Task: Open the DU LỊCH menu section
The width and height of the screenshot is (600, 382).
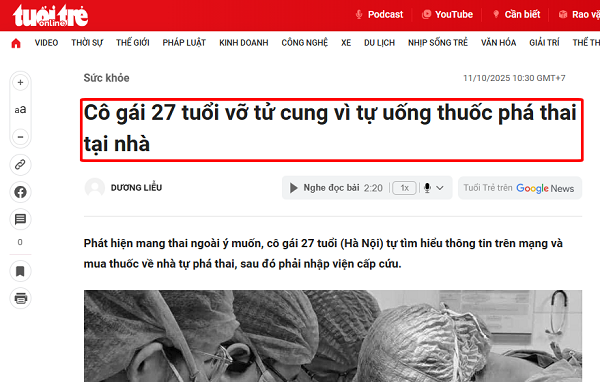Action: (x=379, y=43)
